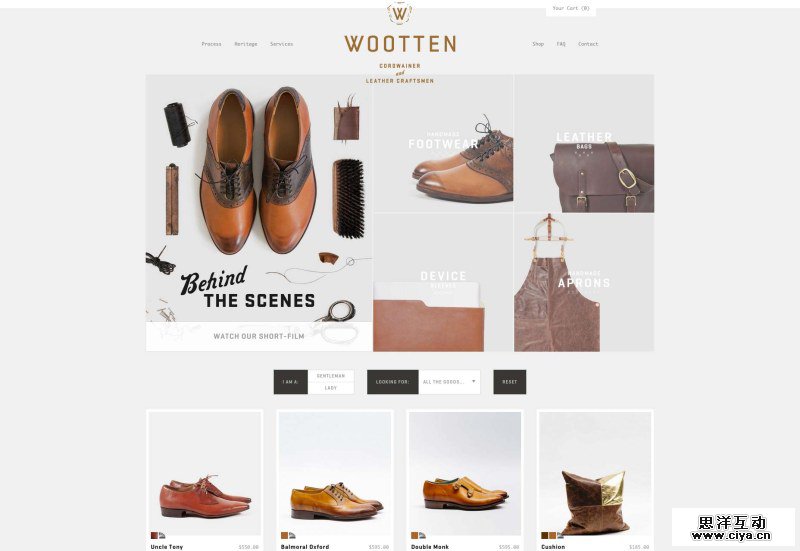The image size is (800, 551).
Task: Select Gentleman in the I Am A filter
Action: (331, 376)
